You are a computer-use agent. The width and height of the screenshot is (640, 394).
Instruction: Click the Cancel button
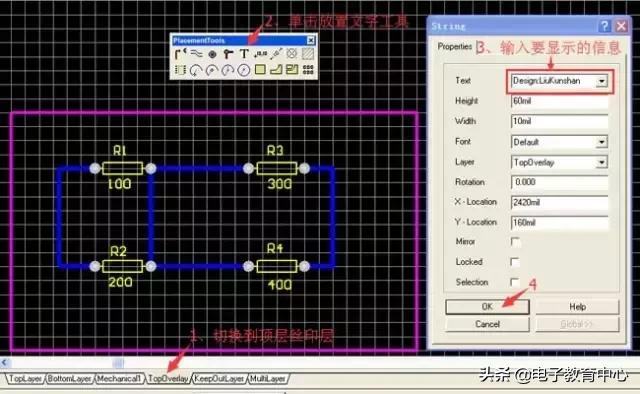(x=487, y=324)
